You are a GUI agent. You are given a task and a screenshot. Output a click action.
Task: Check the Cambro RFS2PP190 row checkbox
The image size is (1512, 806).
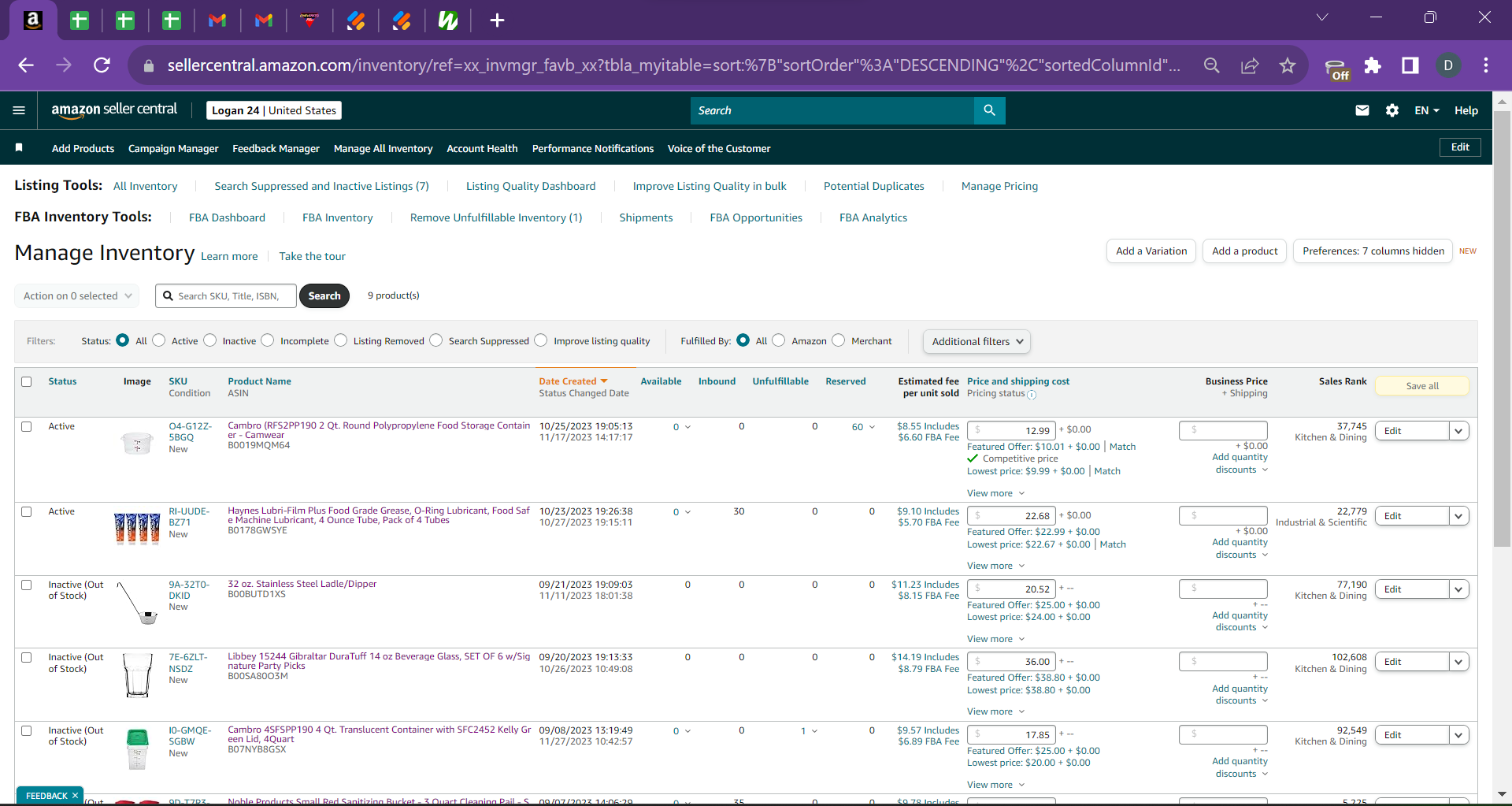tap(27, 426)
